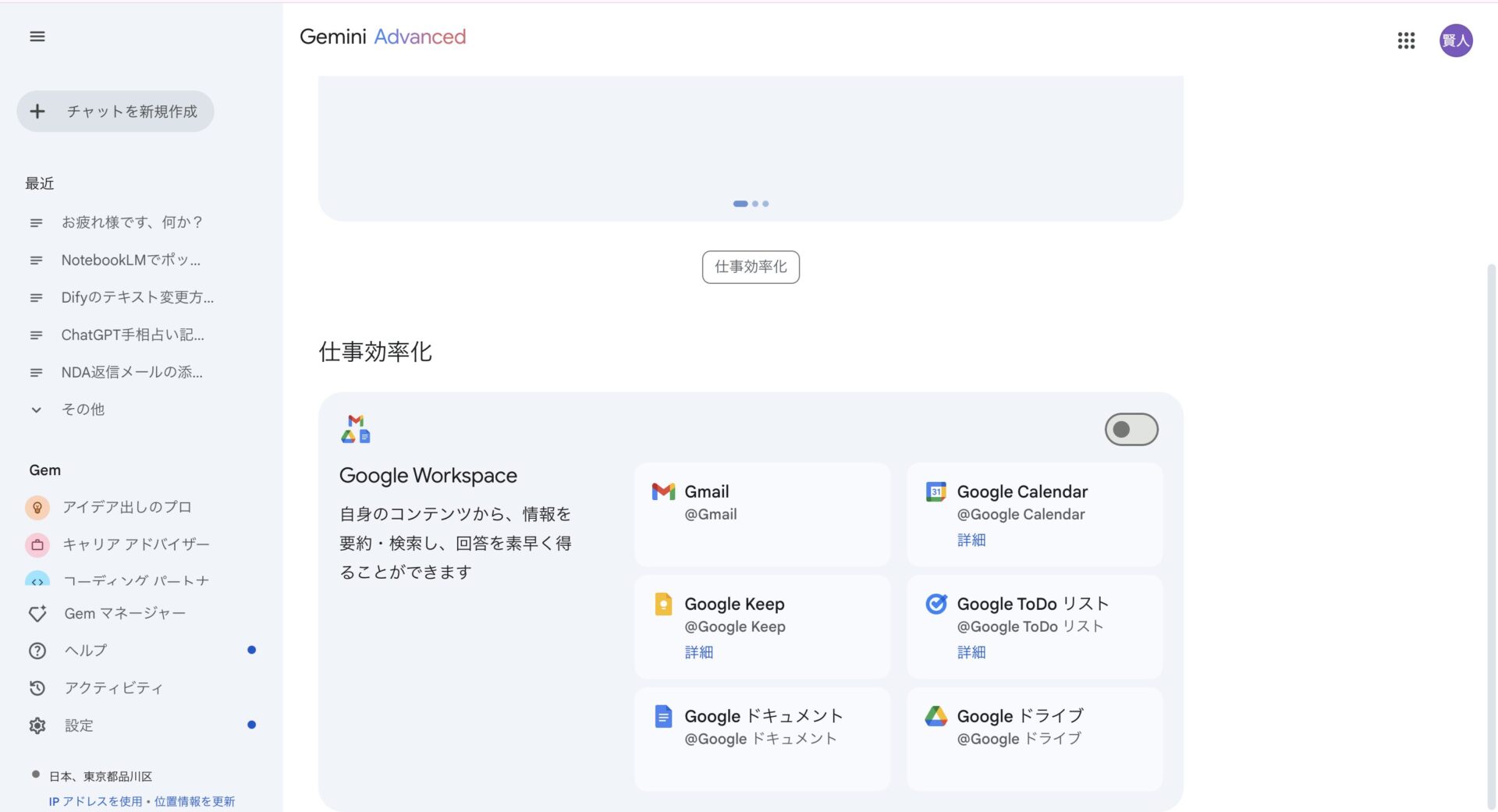Select the NotebookLMでポッ chat entry
1498x812 pixels.
point(129,260)
